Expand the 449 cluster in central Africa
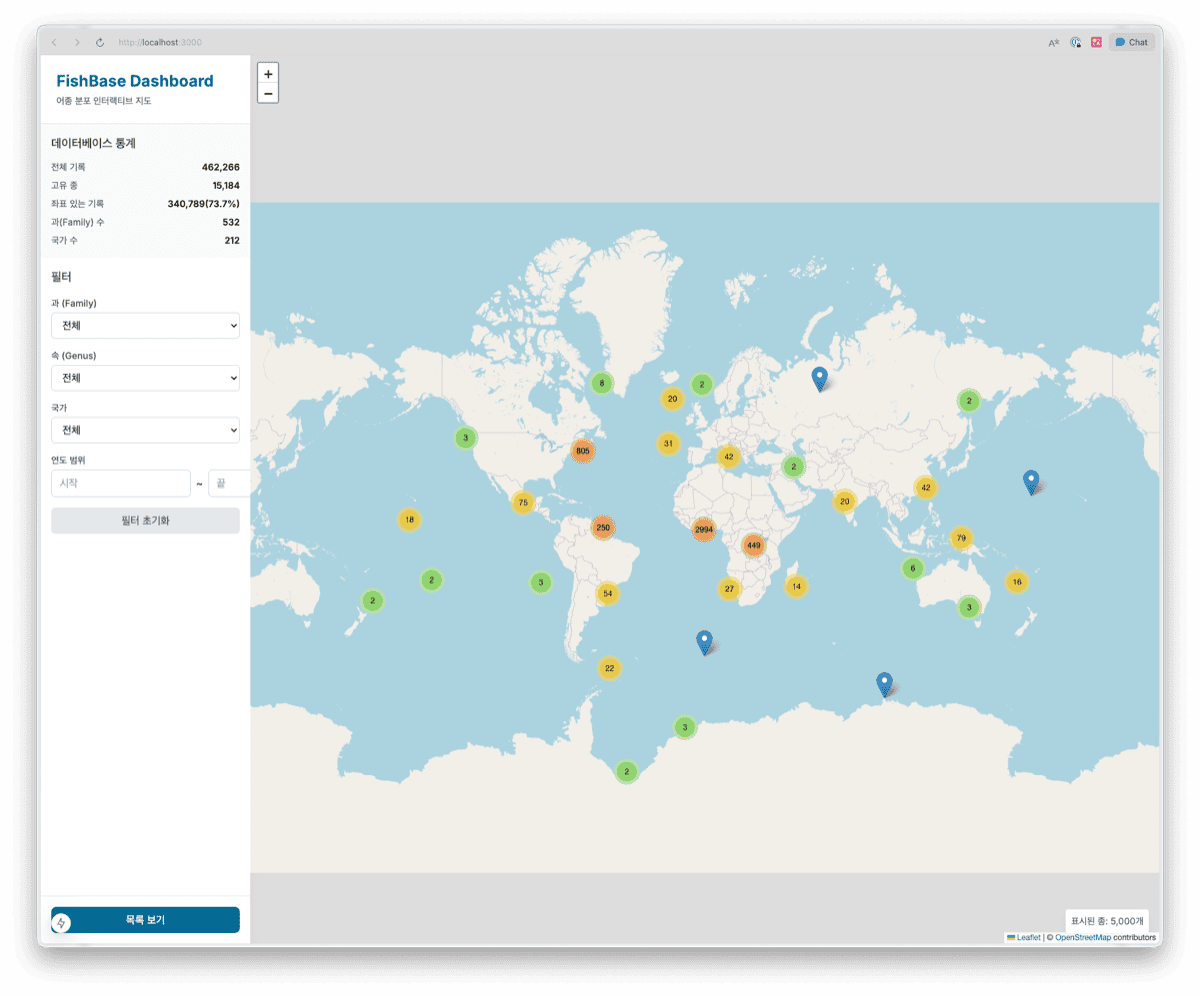The height and width of the screenshot is (996, 1200). pyautogui.click(x=754, y=545)
